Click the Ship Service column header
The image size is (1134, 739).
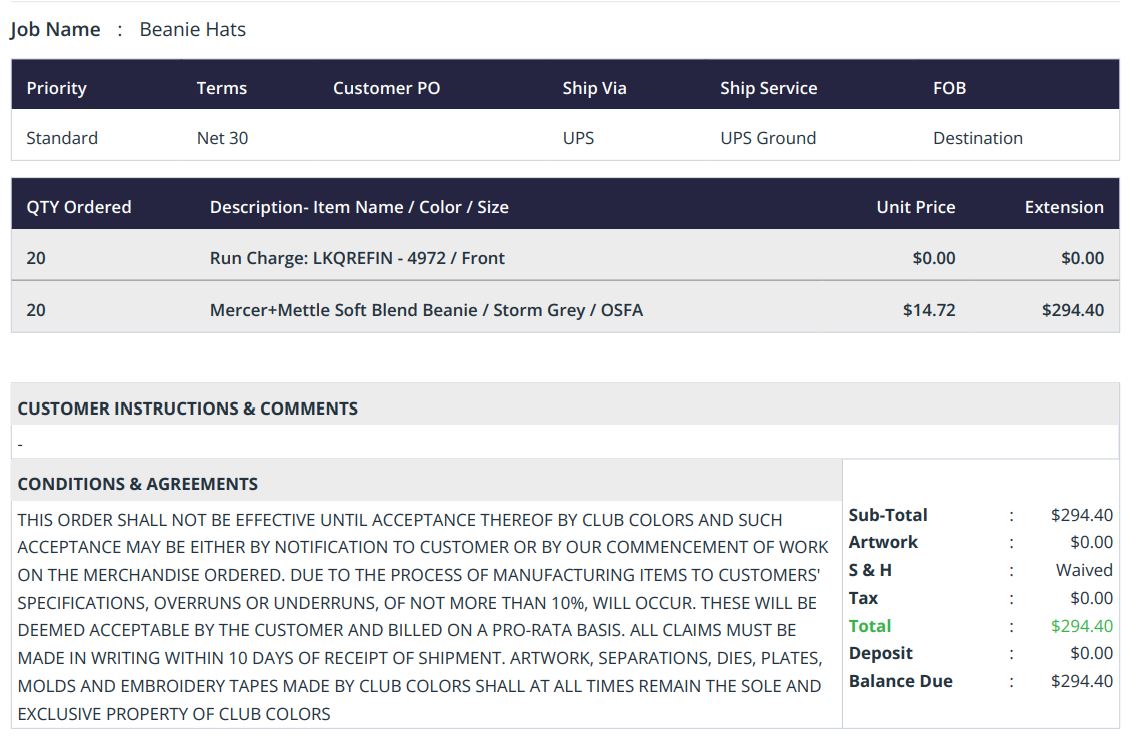(768, 88)
